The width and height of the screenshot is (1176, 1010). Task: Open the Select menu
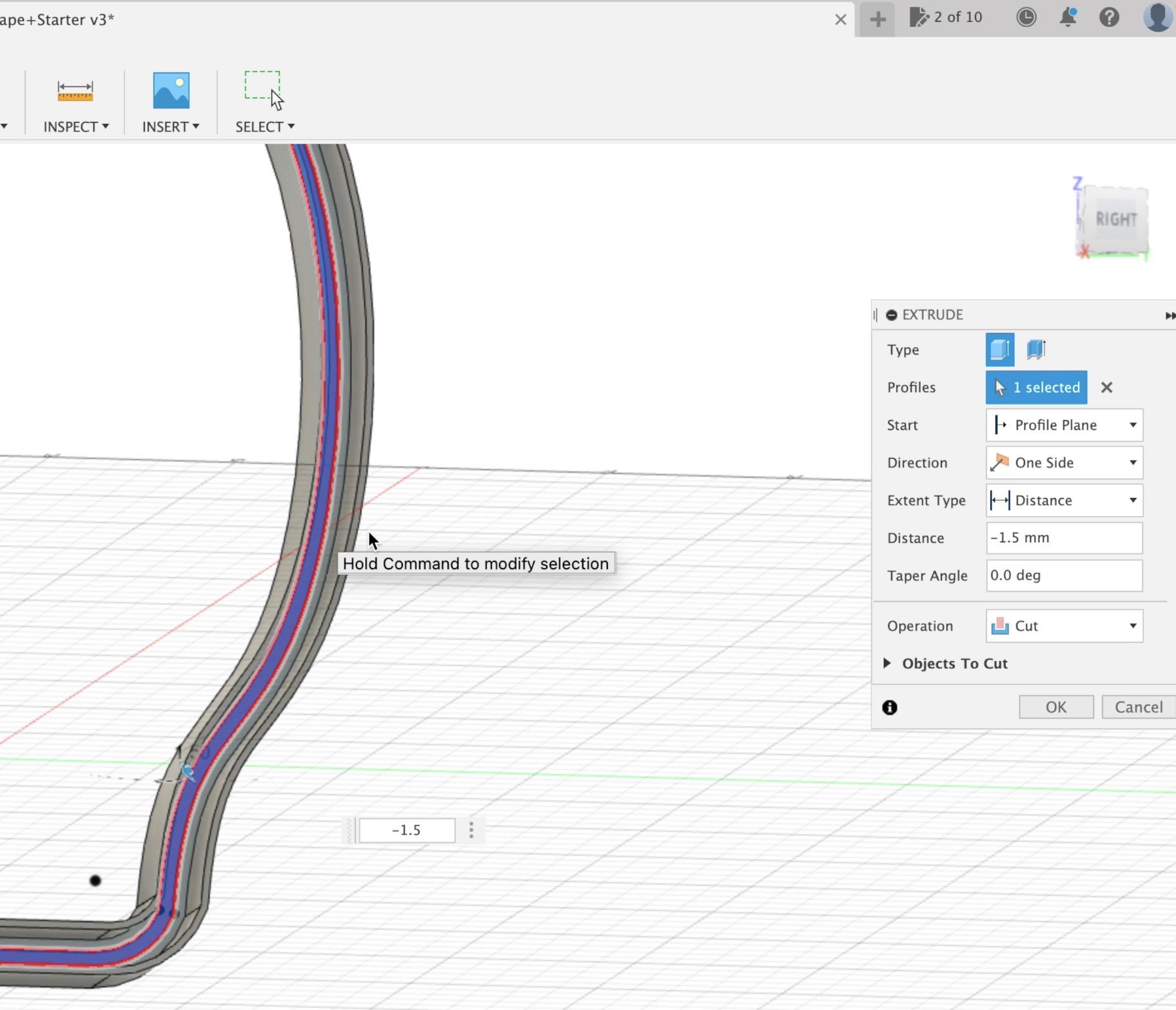tap(264, 126)
